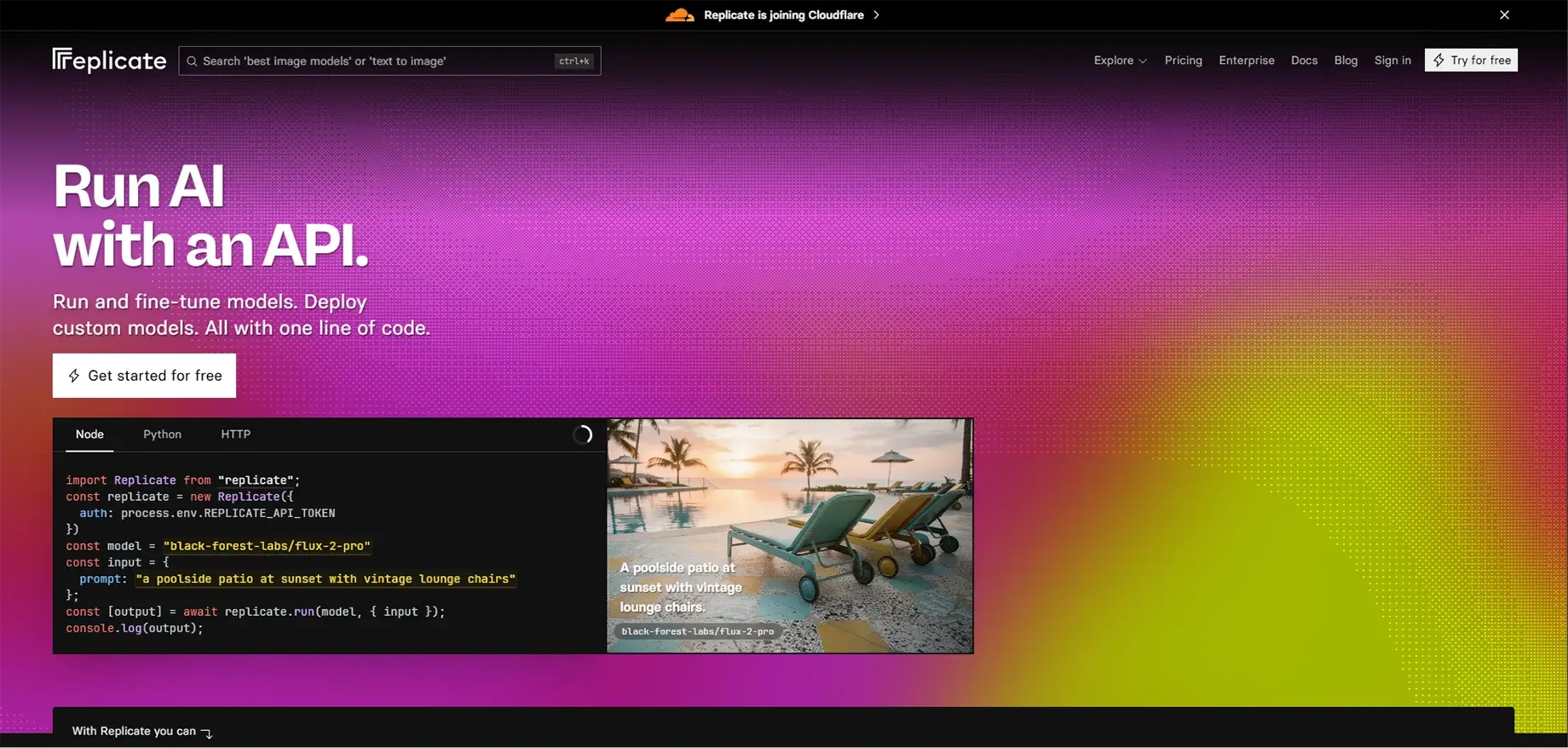Click the 'Run AI with an API.' headline
This screenshot has height=748, width=1568.
coord(210,216)
